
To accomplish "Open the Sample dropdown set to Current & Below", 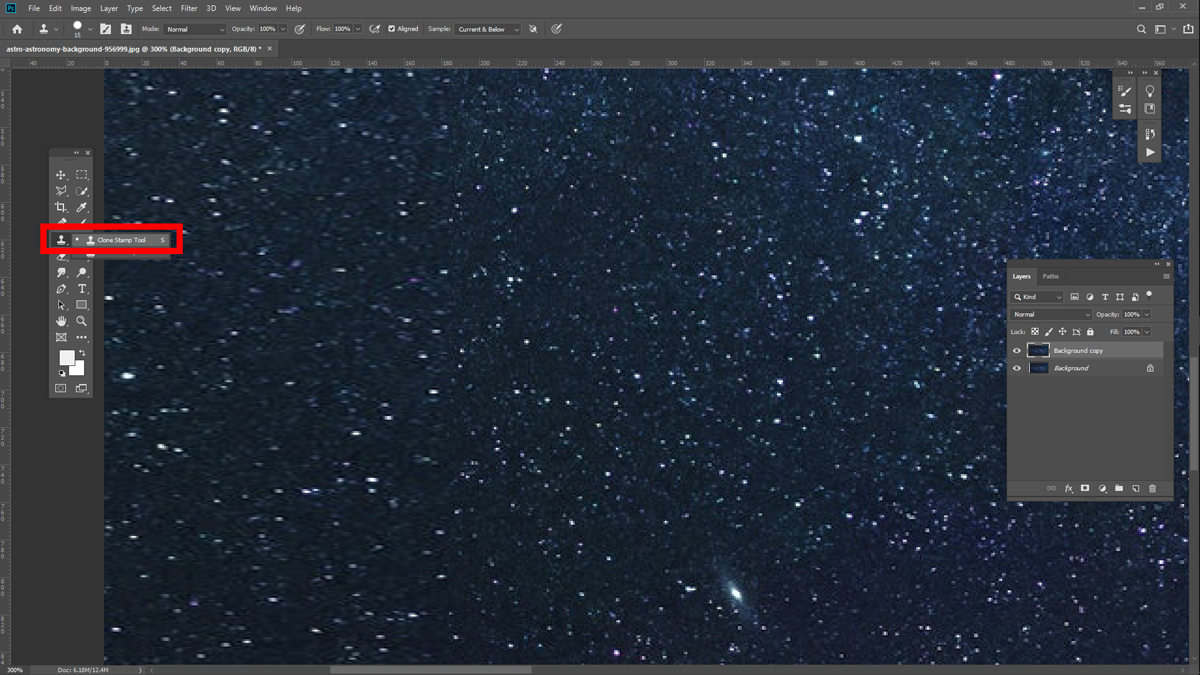I will [x=488, y=29].
